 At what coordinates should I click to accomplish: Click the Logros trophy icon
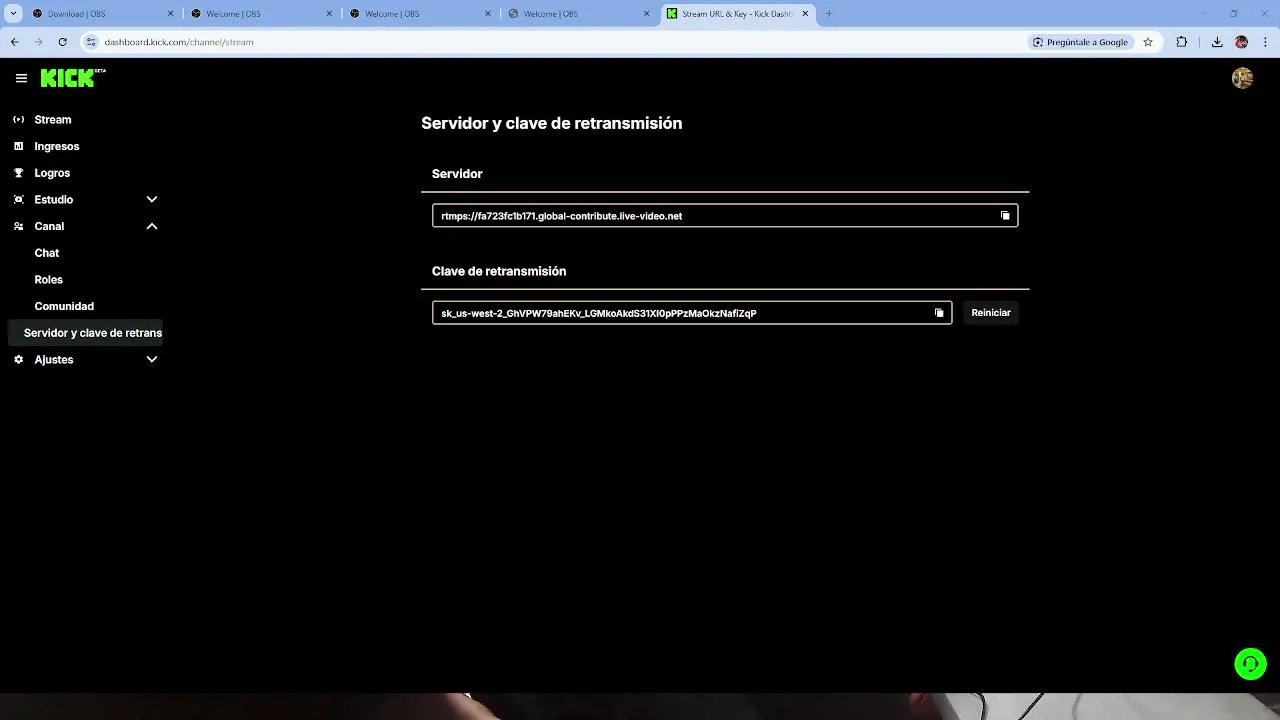click(x=18, y=173)
